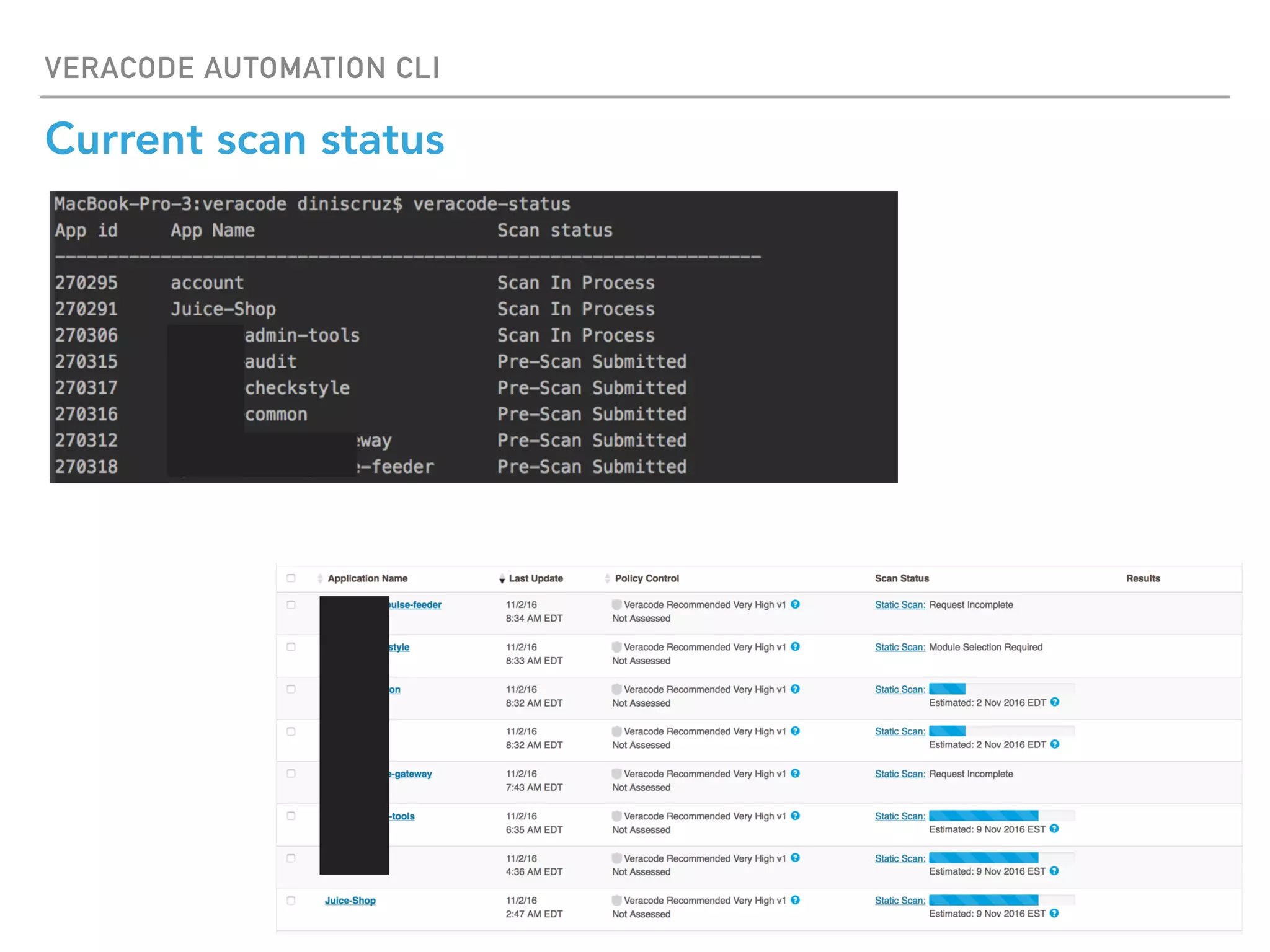The image size is (1270, 952).
Task: Open the -tools application link
Action: coord(402,816)
